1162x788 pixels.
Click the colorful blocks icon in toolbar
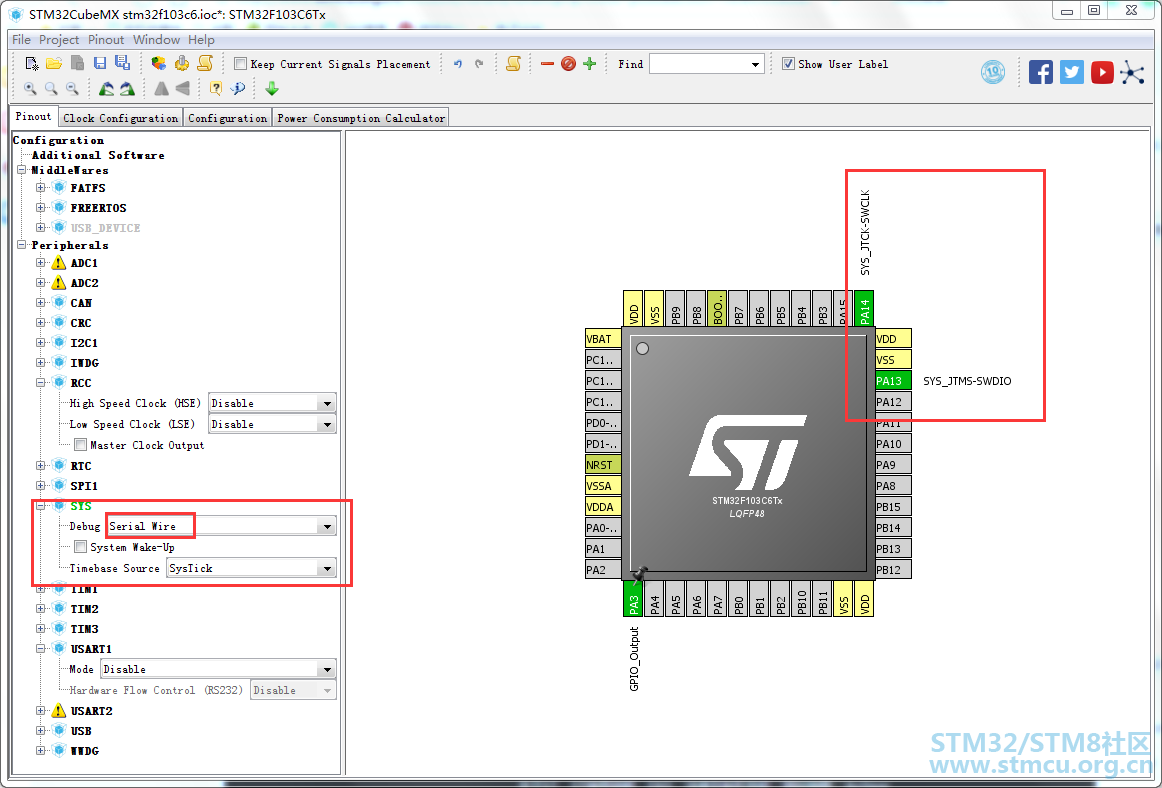[159, 64]
